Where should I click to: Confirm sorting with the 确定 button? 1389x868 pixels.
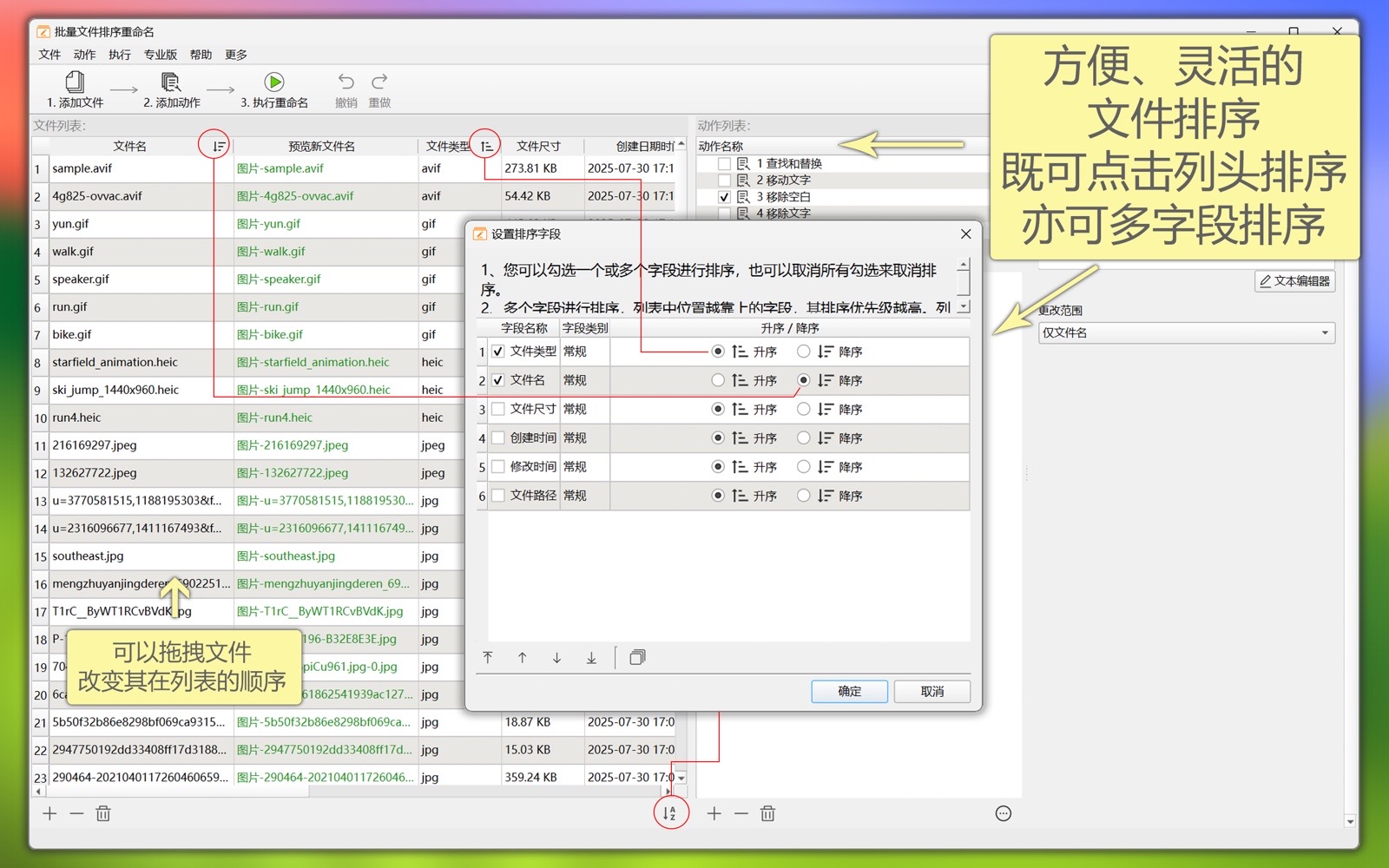click(849, 691)
